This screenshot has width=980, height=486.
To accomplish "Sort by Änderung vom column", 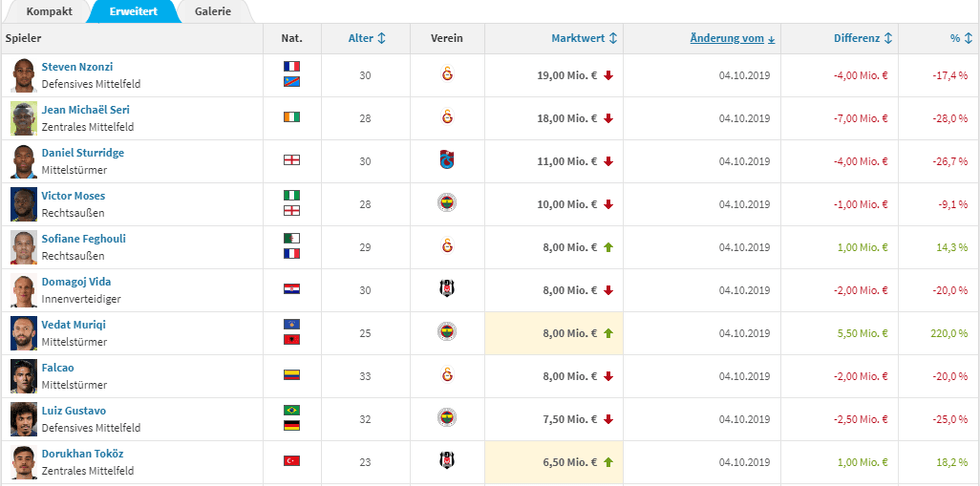I will [x=733, y=38].
